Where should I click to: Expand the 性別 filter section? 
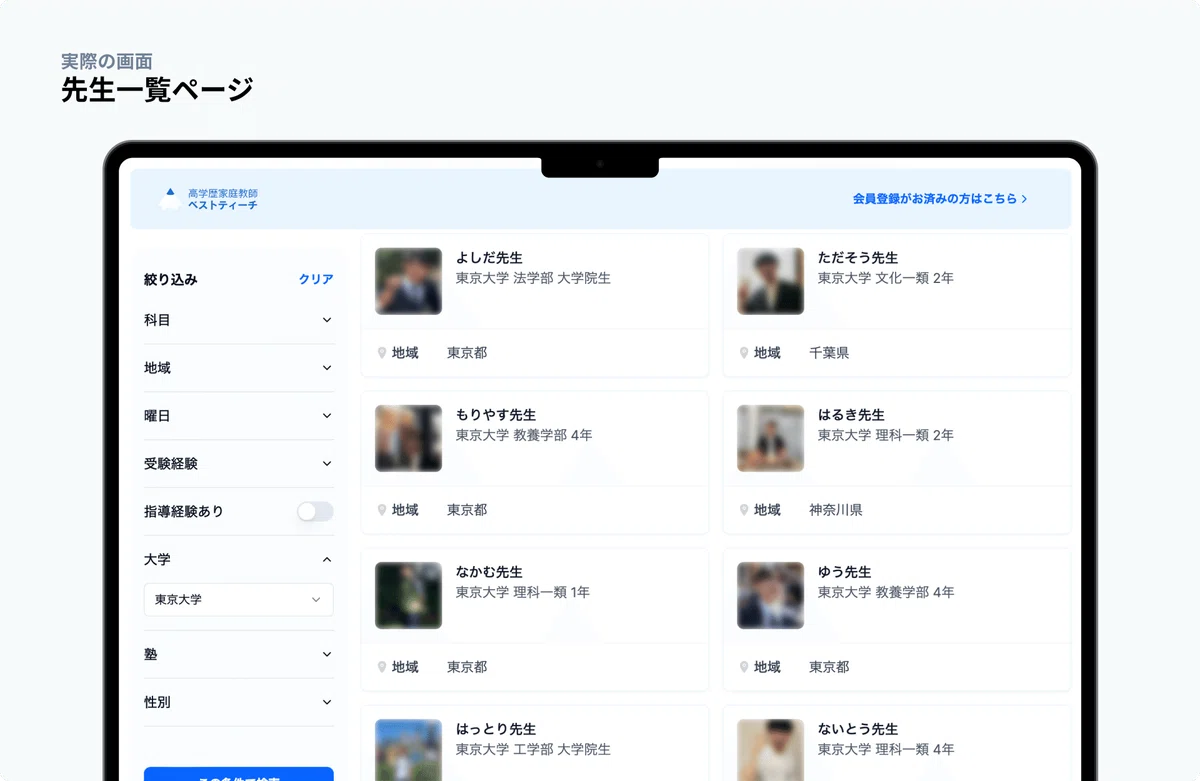326,702
